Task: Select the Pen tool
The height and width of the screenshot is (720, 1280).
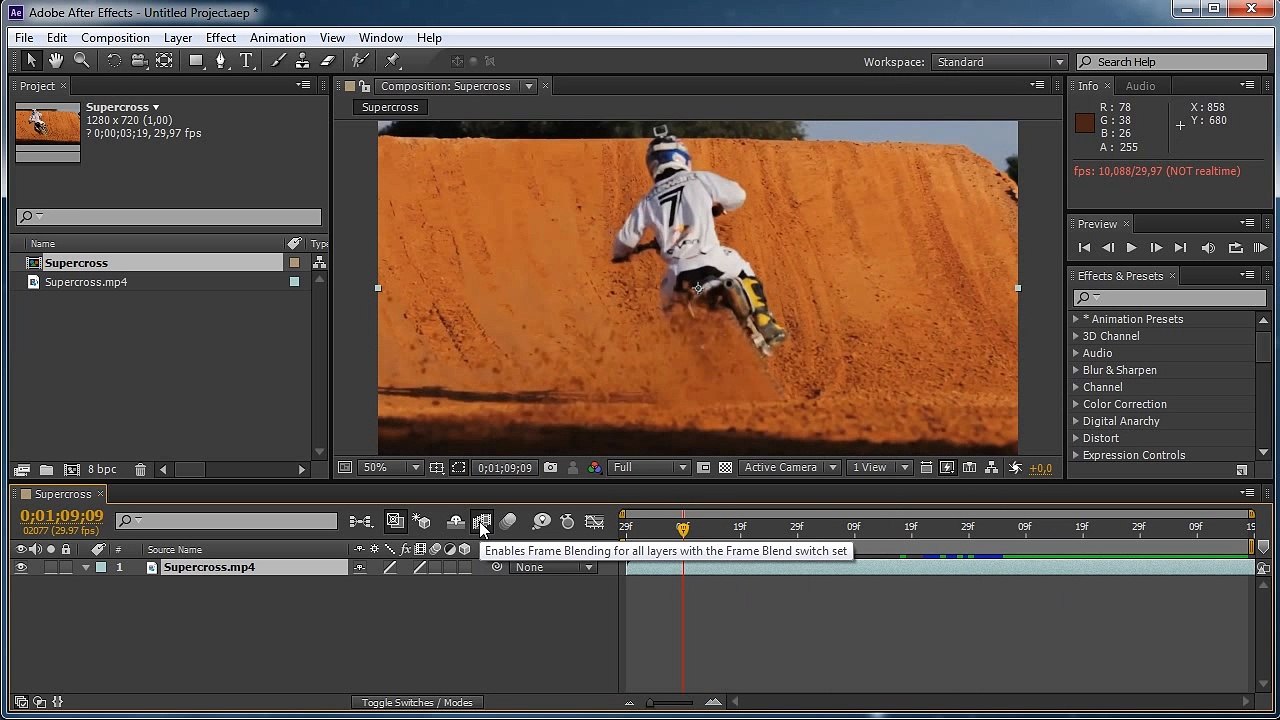Action: coord(221,61)
